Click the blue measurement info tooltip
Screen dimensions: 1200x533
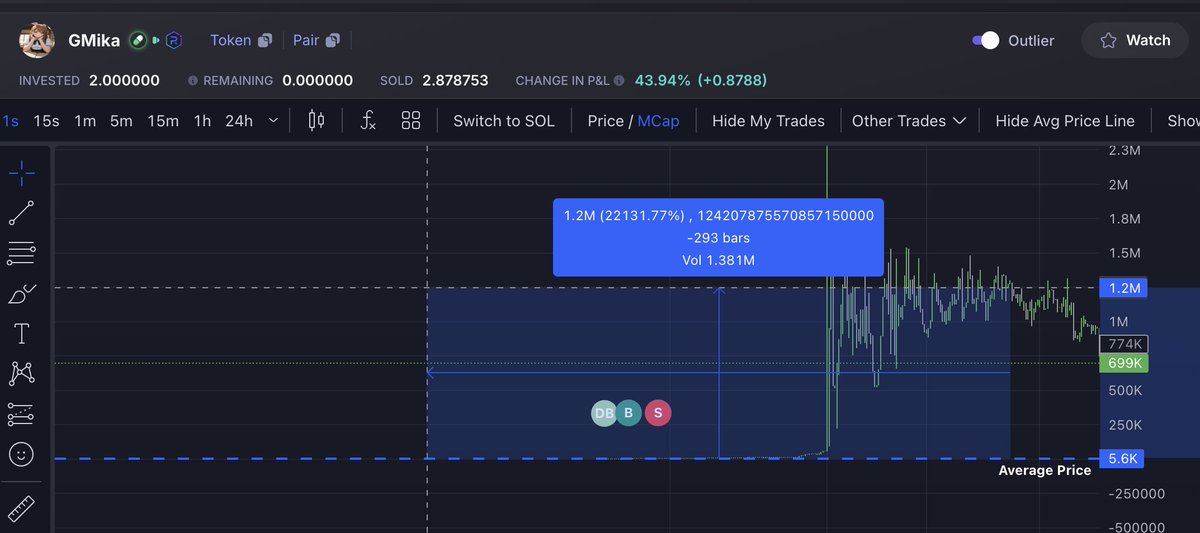[x=718, y=238]
